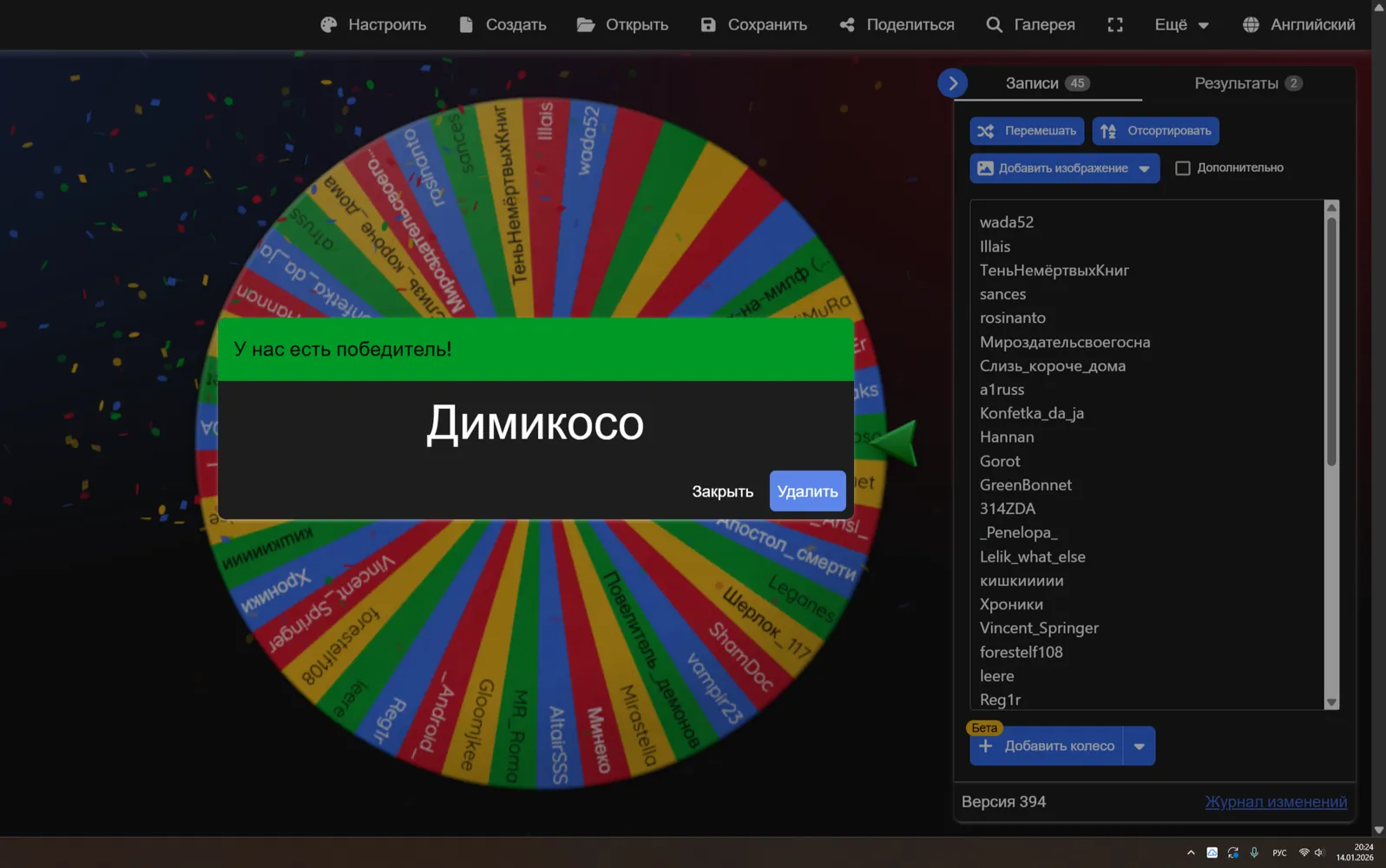
Task: Close the winner dialog with Закрыть
Action: pyautogui.click(x=722, y=491)
